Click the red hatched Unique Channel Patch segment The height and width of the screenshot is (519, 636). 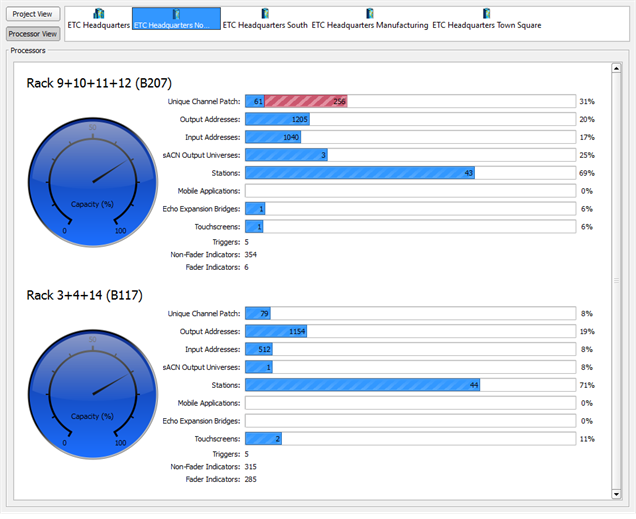[306, 101]
